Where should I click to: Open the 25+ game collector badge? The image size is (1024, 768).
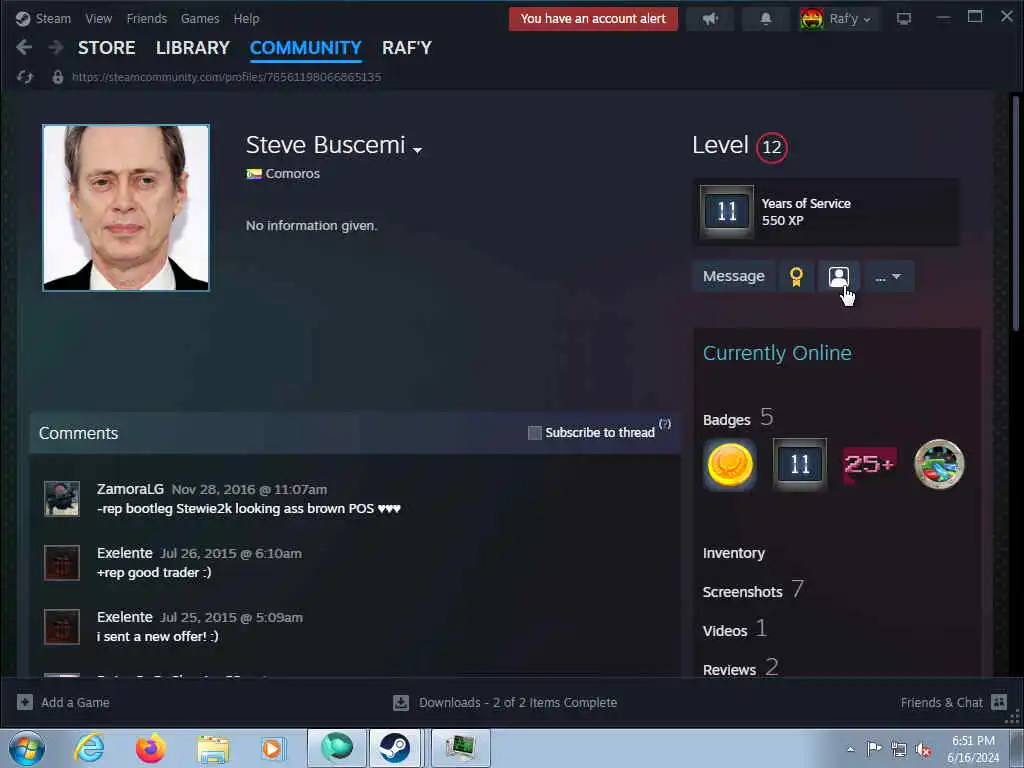869,464
